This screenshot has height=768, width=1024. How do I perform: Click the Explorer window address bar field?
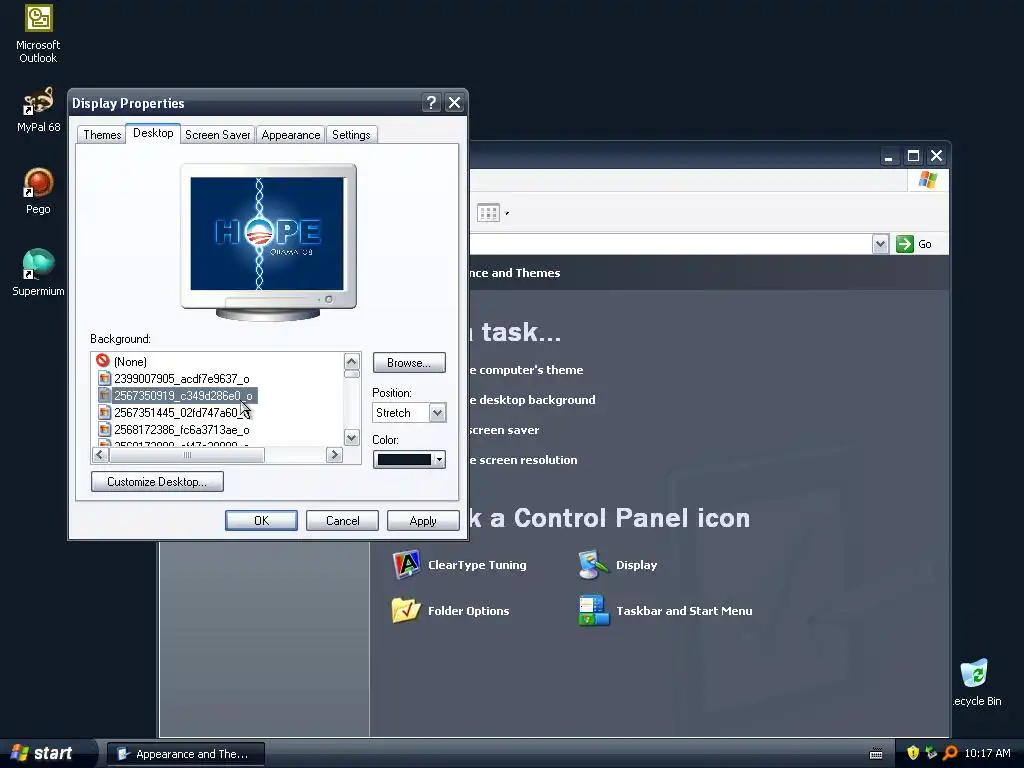click(x=670, y=244)
